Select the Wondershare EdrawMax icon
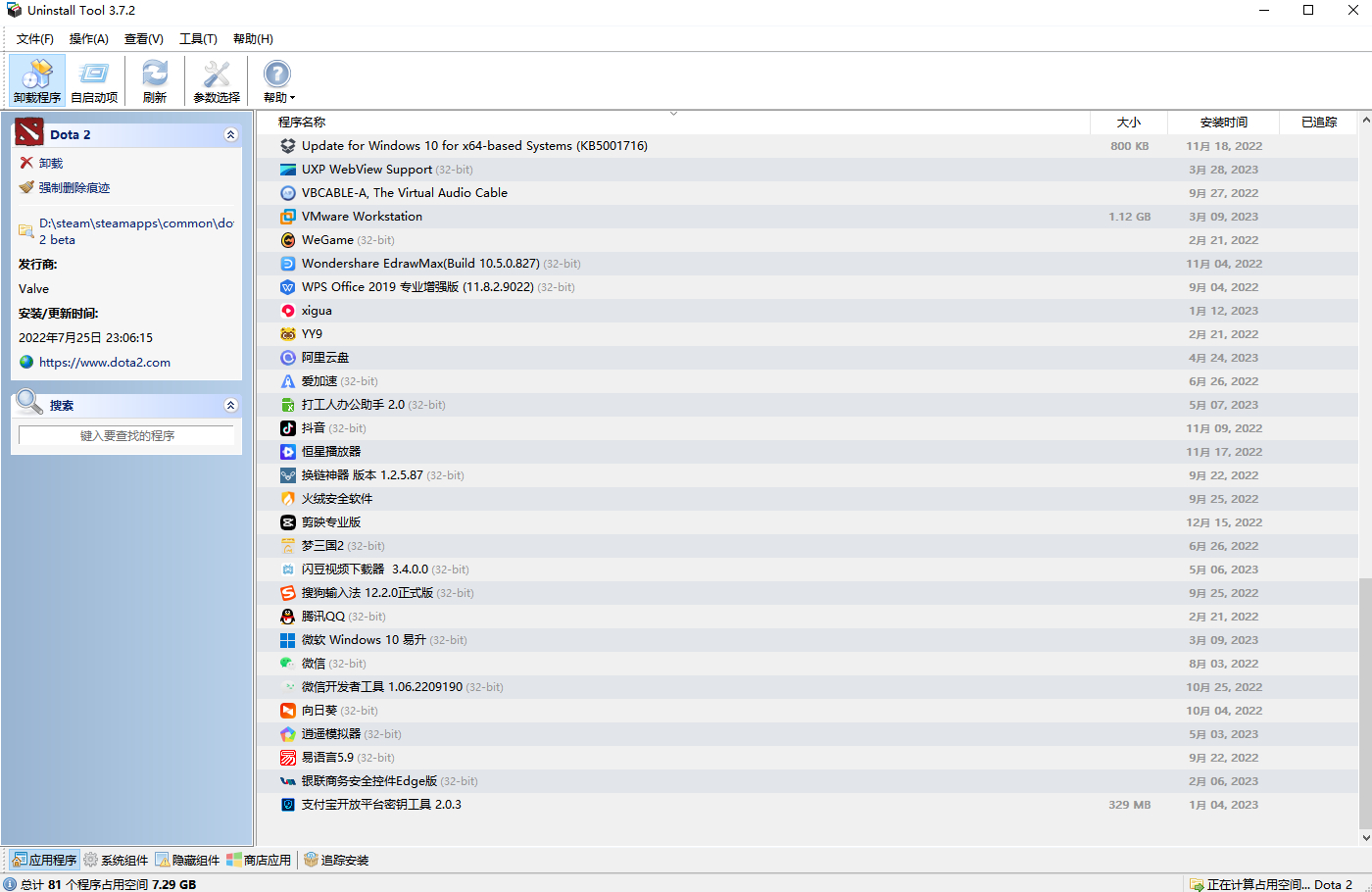The height and width of the screenshot is (892, 1372). coord(288,264)
